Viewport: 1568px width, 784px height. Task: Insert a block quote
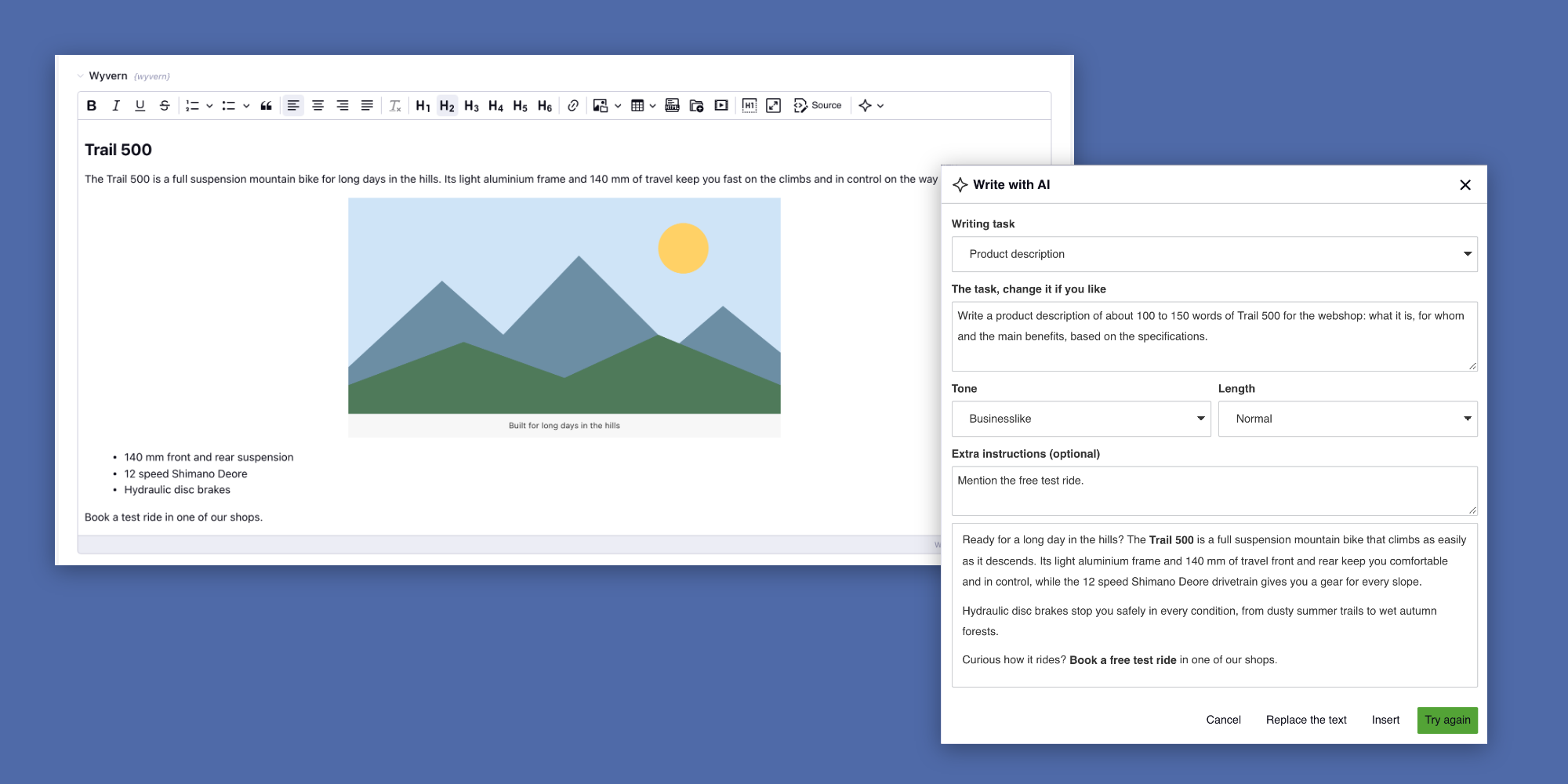pyautogui.click(x=267, y=106)
